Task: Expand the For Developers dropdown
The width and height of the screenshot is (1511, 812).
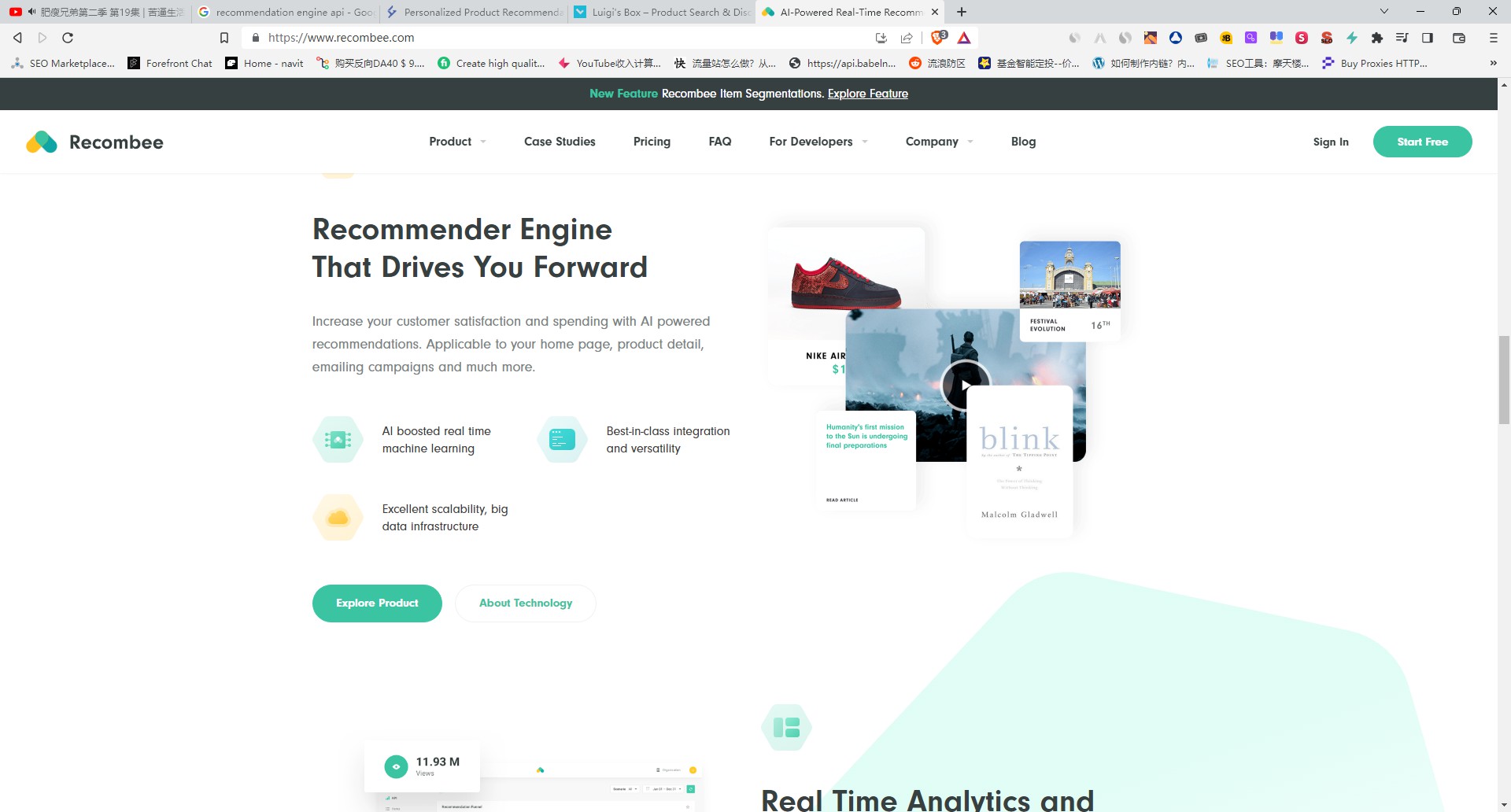Action: coord(818,142)
